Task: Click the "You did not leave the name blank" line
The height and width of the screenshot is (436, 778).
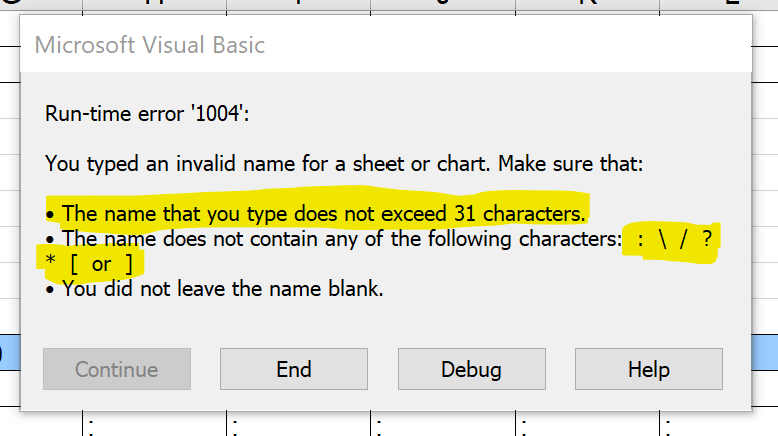Action: (x=214, y=289)
